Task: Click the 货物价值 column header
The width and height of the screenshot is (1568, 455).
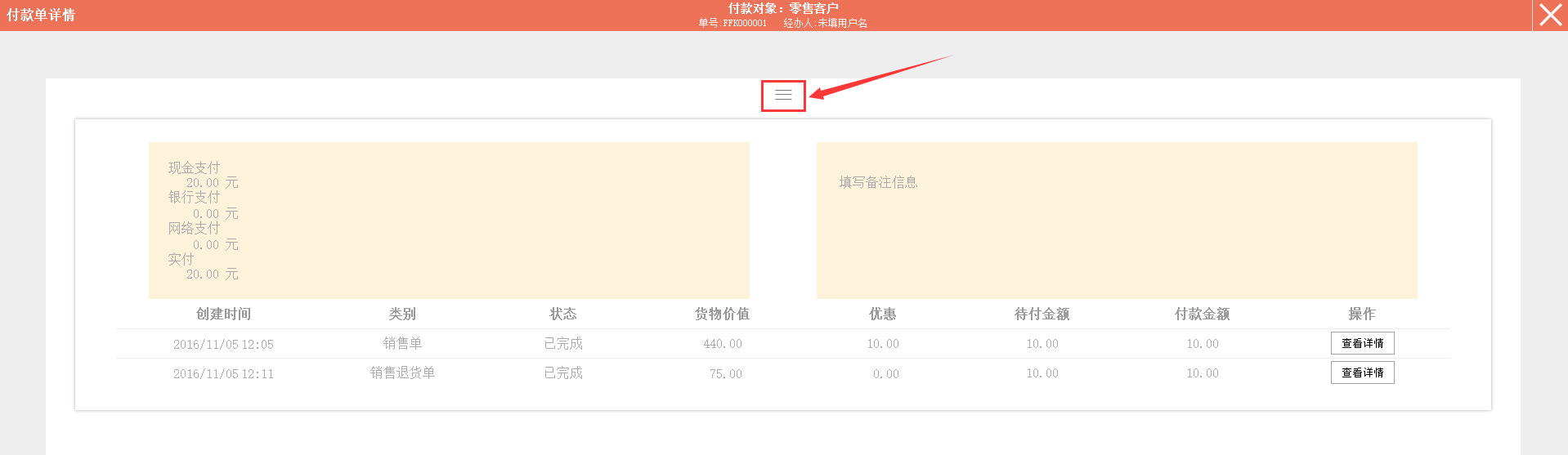Action: [722, 314]
